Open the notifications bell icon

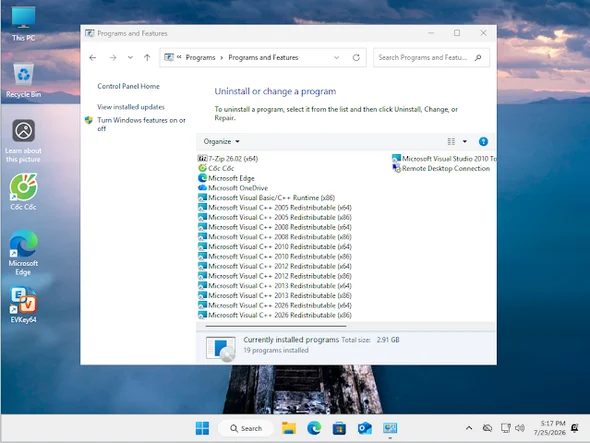(x=575, y=428)
